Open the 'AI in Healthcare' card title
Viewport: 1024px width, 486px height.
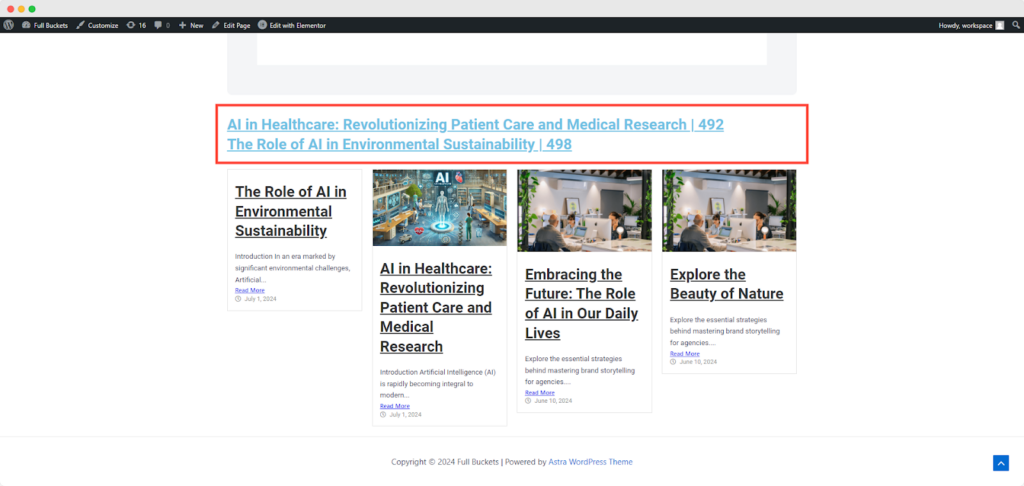[436, 307]
